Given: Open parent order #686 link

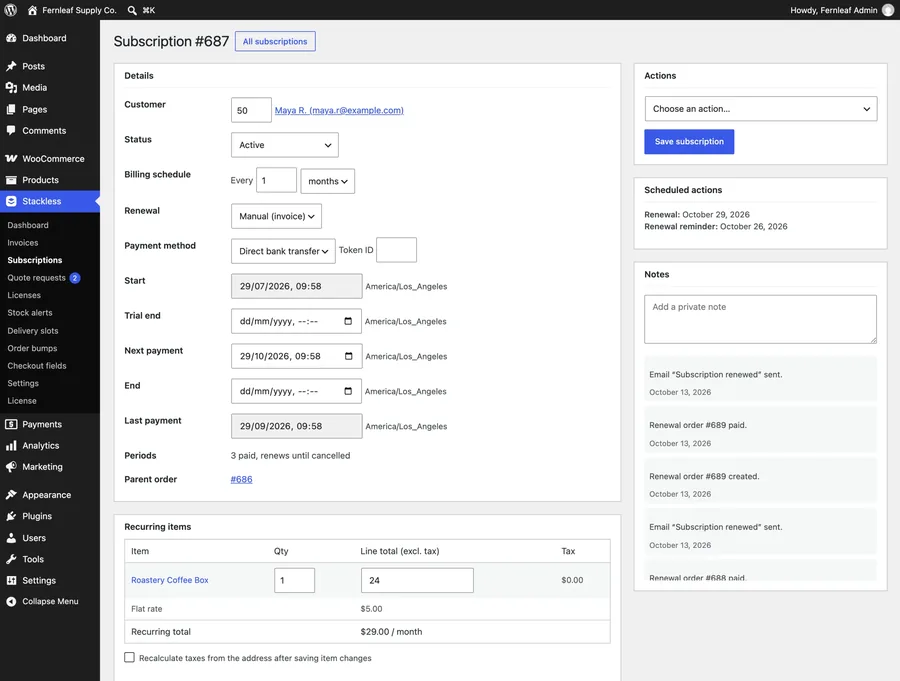Looking at the screenshot, I should coord(241,479).
